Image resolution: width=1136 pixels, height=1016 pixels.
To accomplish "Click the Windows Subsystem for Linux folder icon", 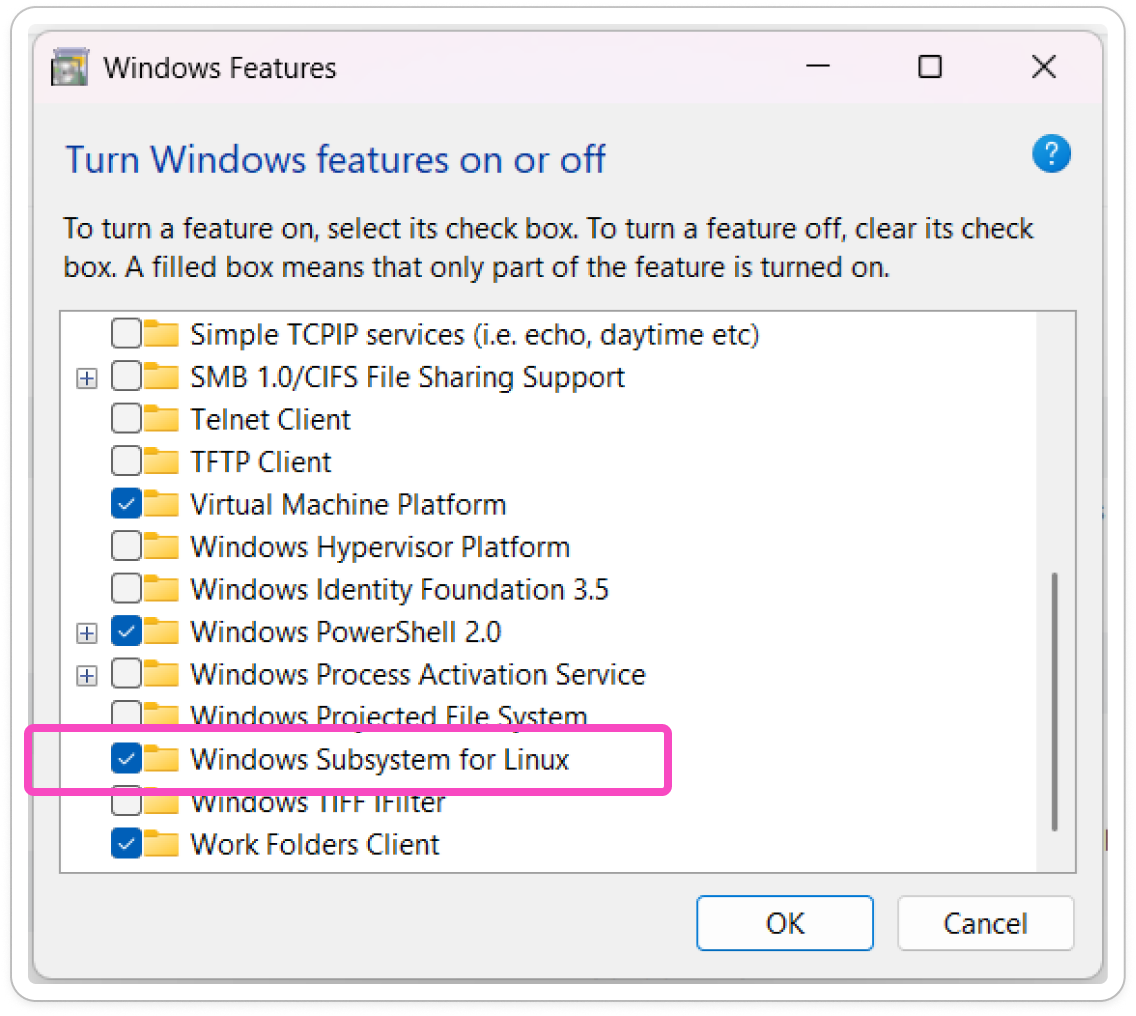I will click(x=160, y=759).
